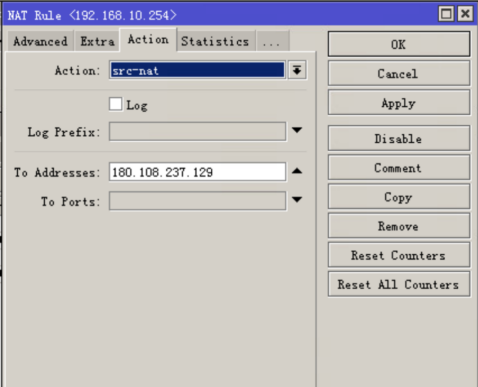Click the src-nat Action field
Screen dimensions: 478x387
[197, 70]
